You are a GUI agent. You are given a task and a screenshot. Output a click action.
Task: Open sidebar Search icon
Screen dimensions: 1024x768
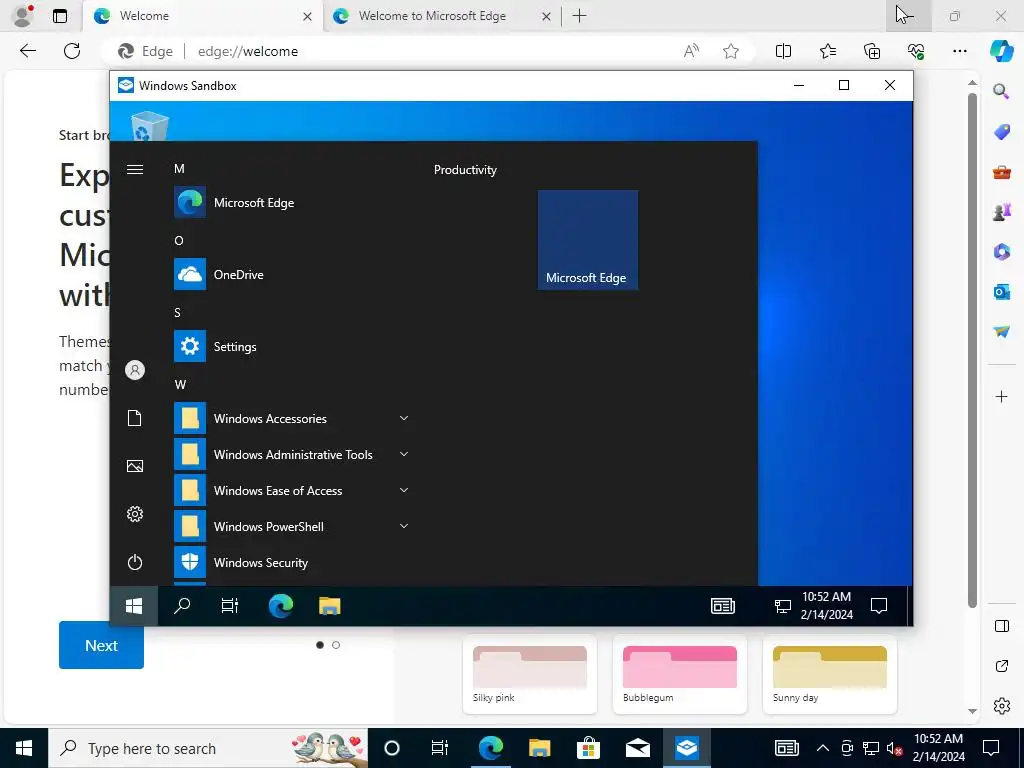(x=1001, y=91)
